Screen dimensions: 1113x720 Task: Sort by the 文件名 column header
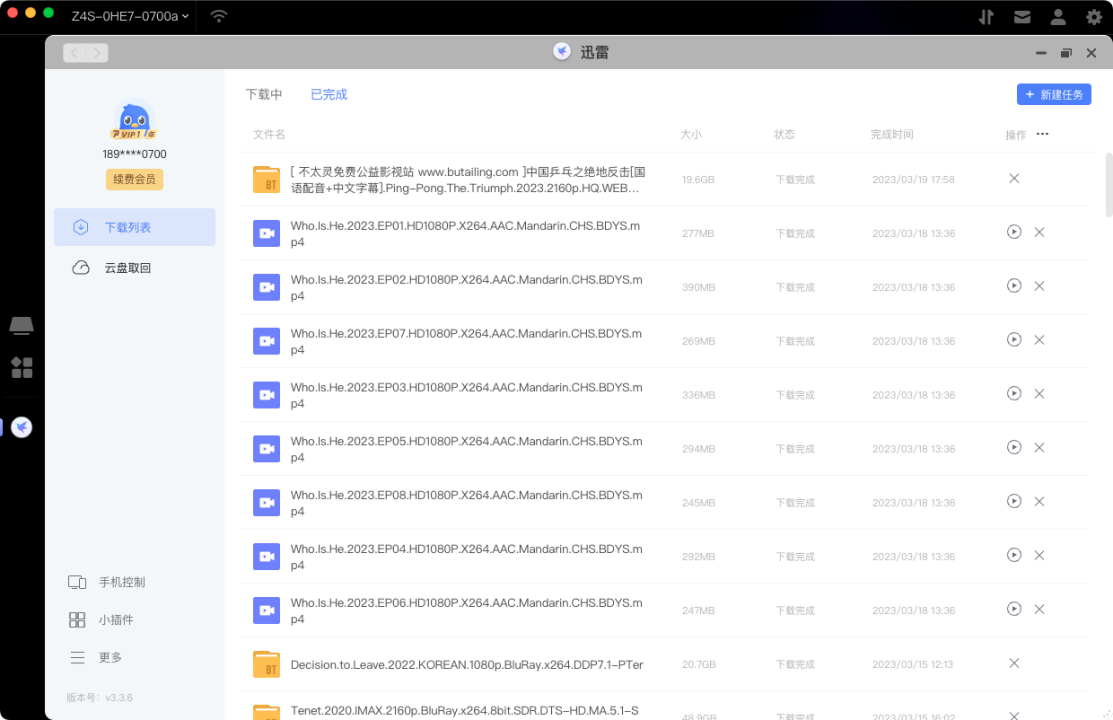click(x=269, y=134)
